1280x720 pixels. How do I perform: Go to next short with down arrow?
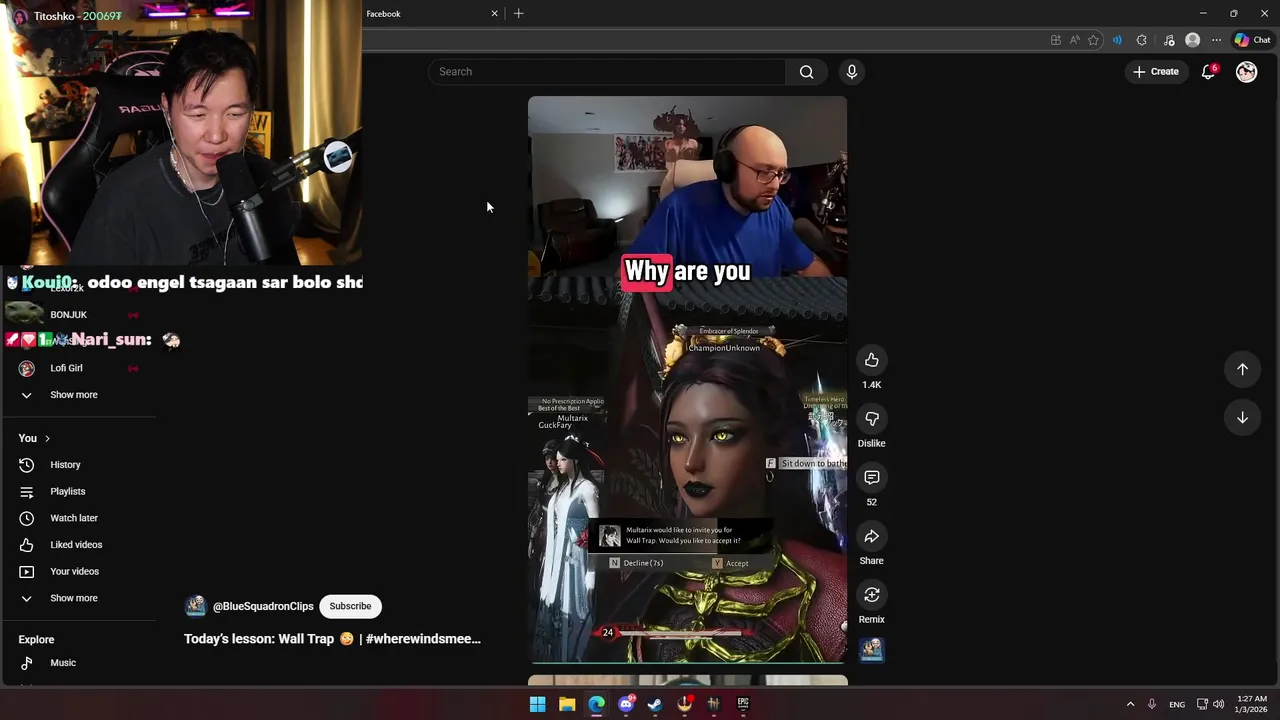coord(1242,418)
